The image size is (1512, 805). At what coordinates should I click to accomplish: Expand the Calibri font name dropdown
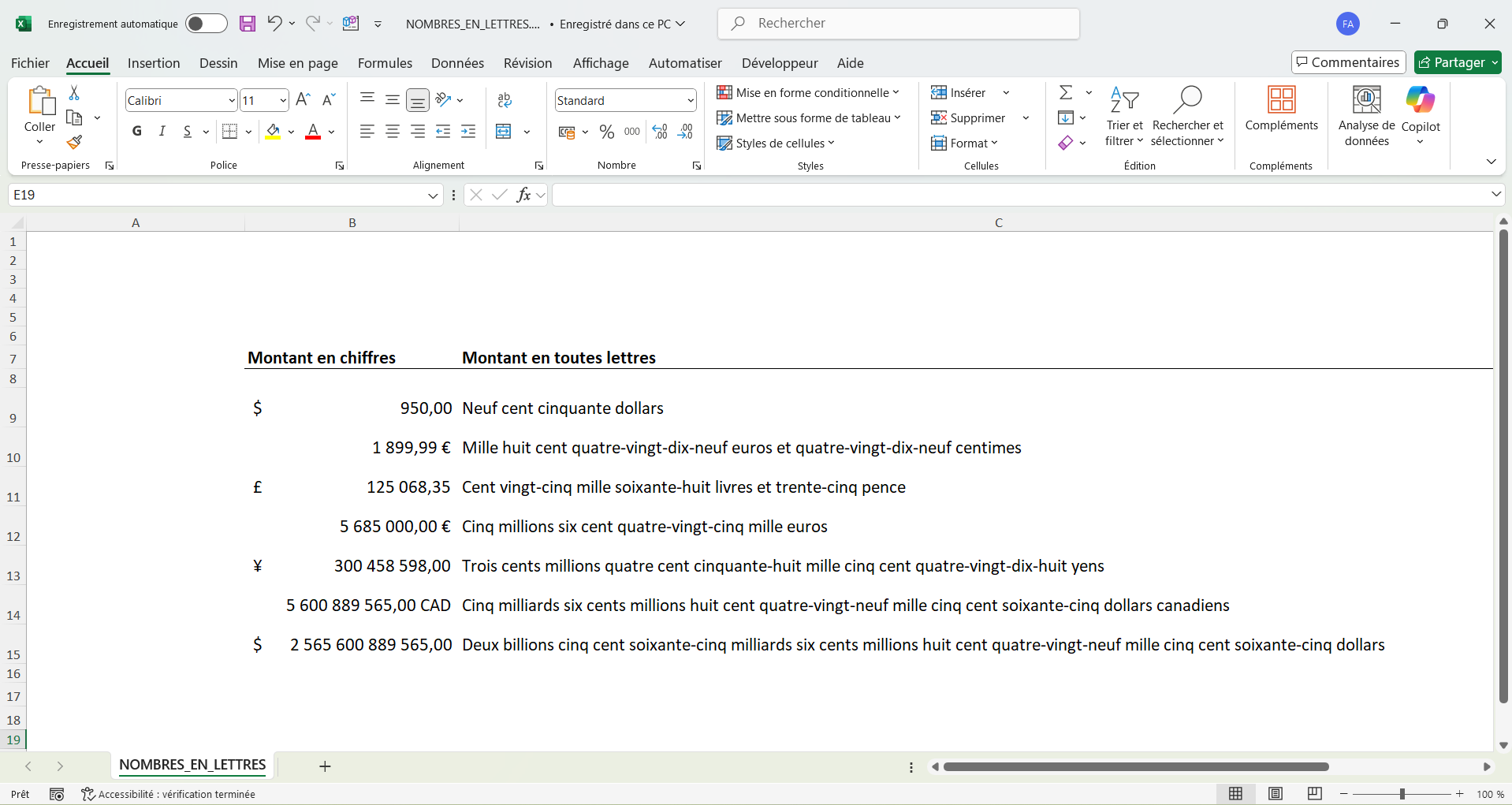click(x=231, y=101)
